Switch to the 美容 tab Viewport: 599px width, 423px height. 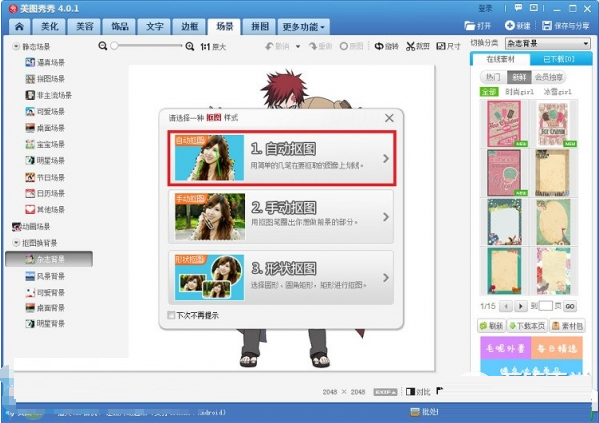point(84,26)
